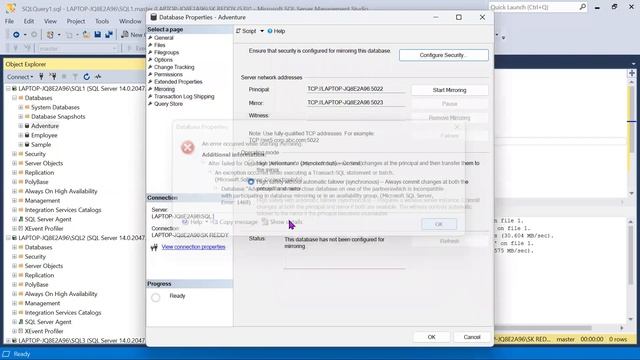Click the Script button in Database Properties
The width and height of the screenshot is (640, 360).
246,31
